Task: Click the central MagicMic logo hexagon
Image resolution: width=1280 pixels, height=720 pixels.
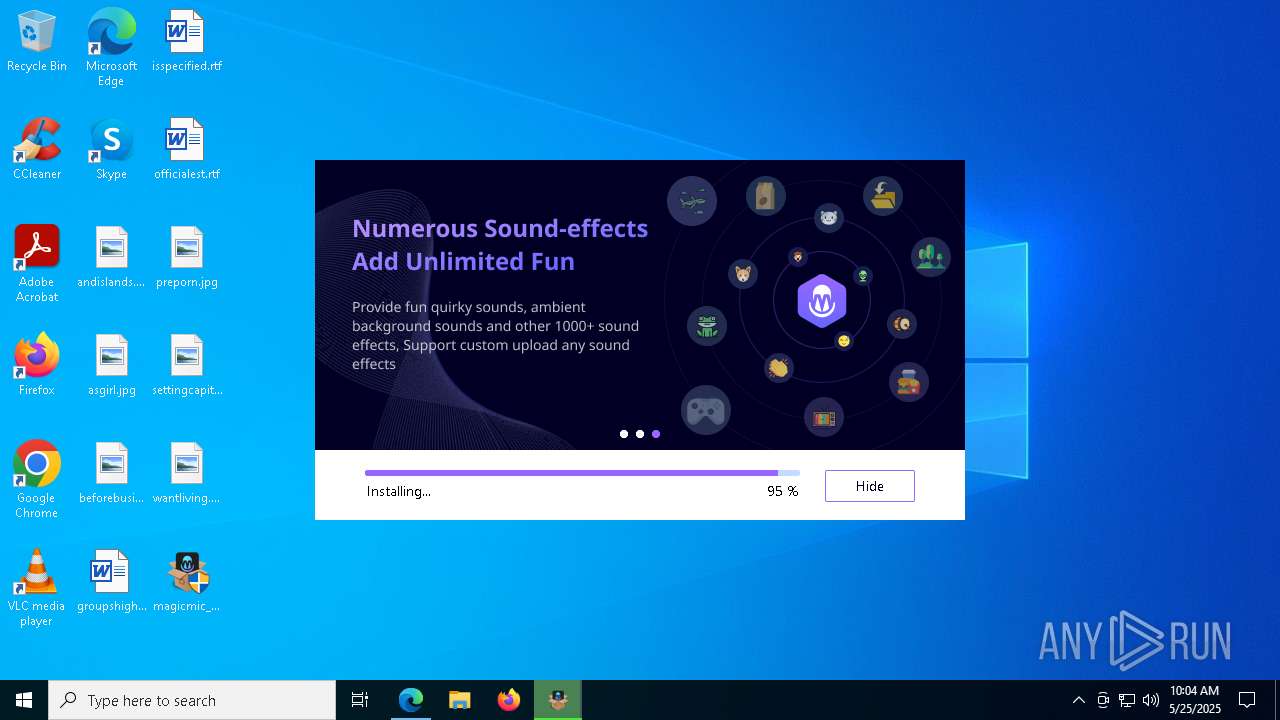Action: [x=822, y=301]
